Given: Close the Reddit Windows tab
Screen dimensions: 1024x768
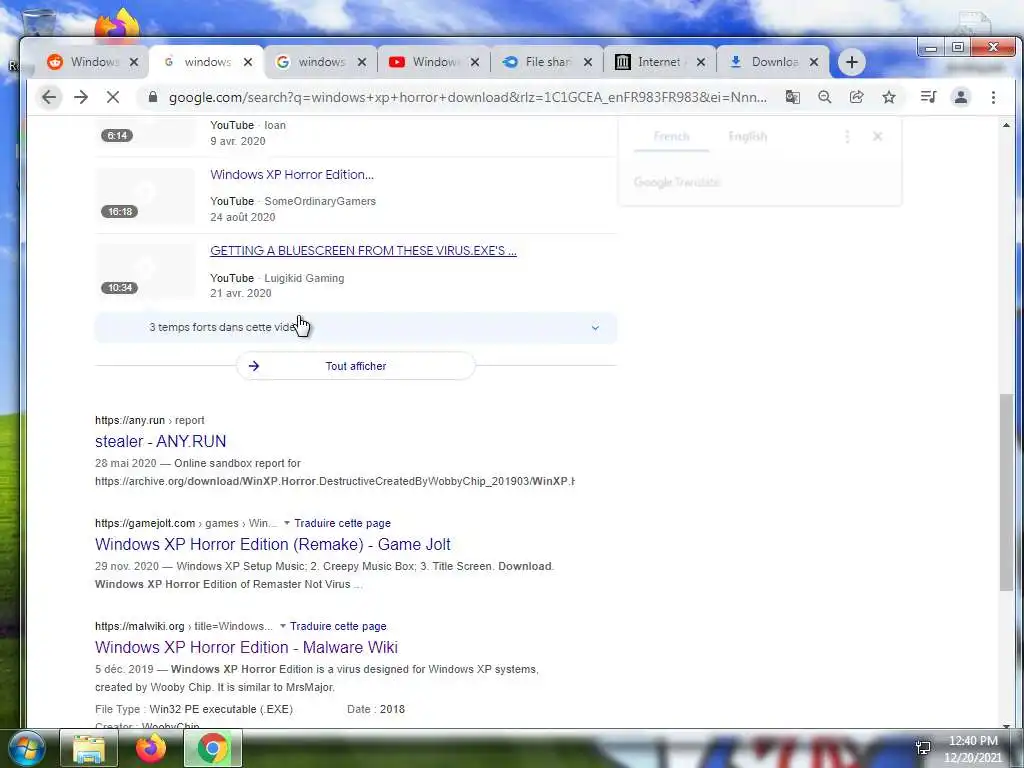Looking at the screenshot, I should coord(134,62).
